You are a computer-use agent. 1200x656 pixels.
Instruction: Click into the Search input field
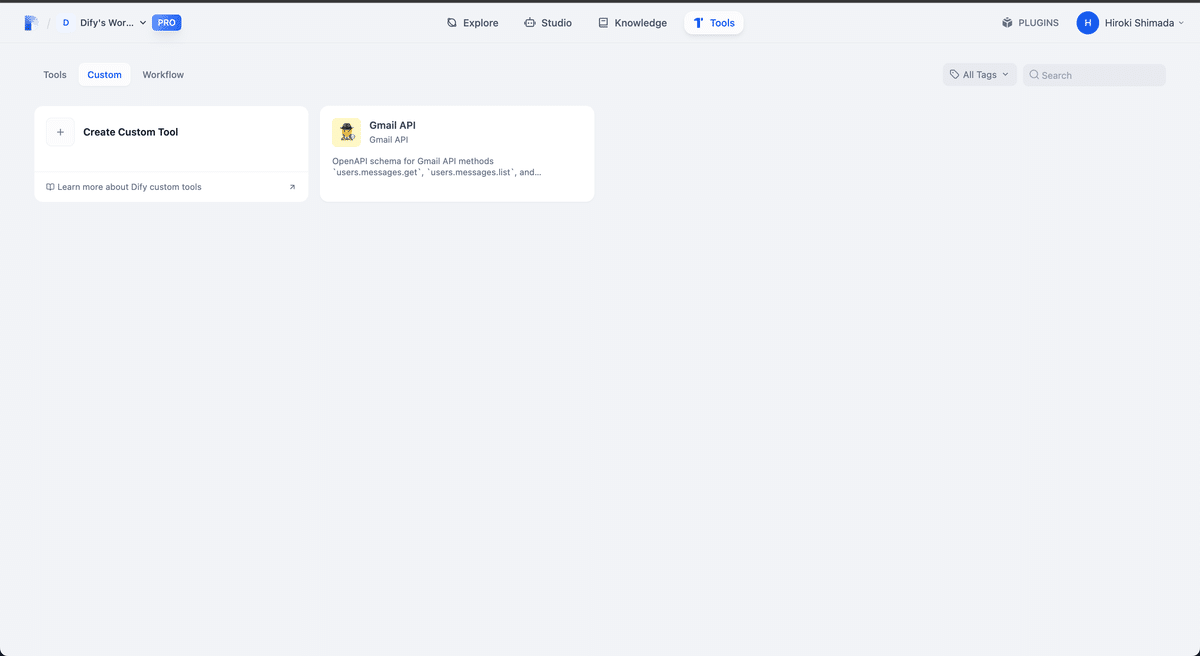pyautogui.click(x=1093, y=74)
